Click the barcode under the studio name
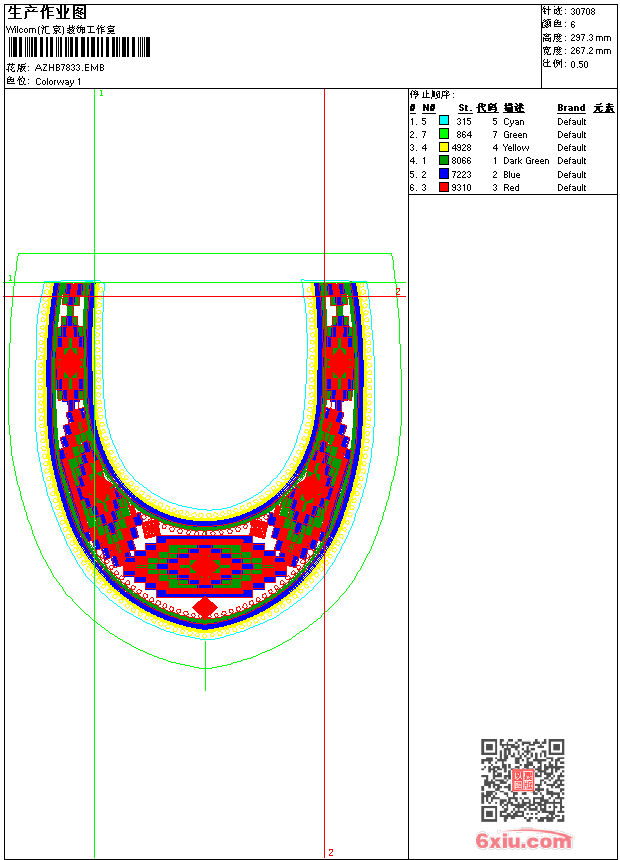The width and height of the screenshot is (620, 860). click(x=79, y=47)
